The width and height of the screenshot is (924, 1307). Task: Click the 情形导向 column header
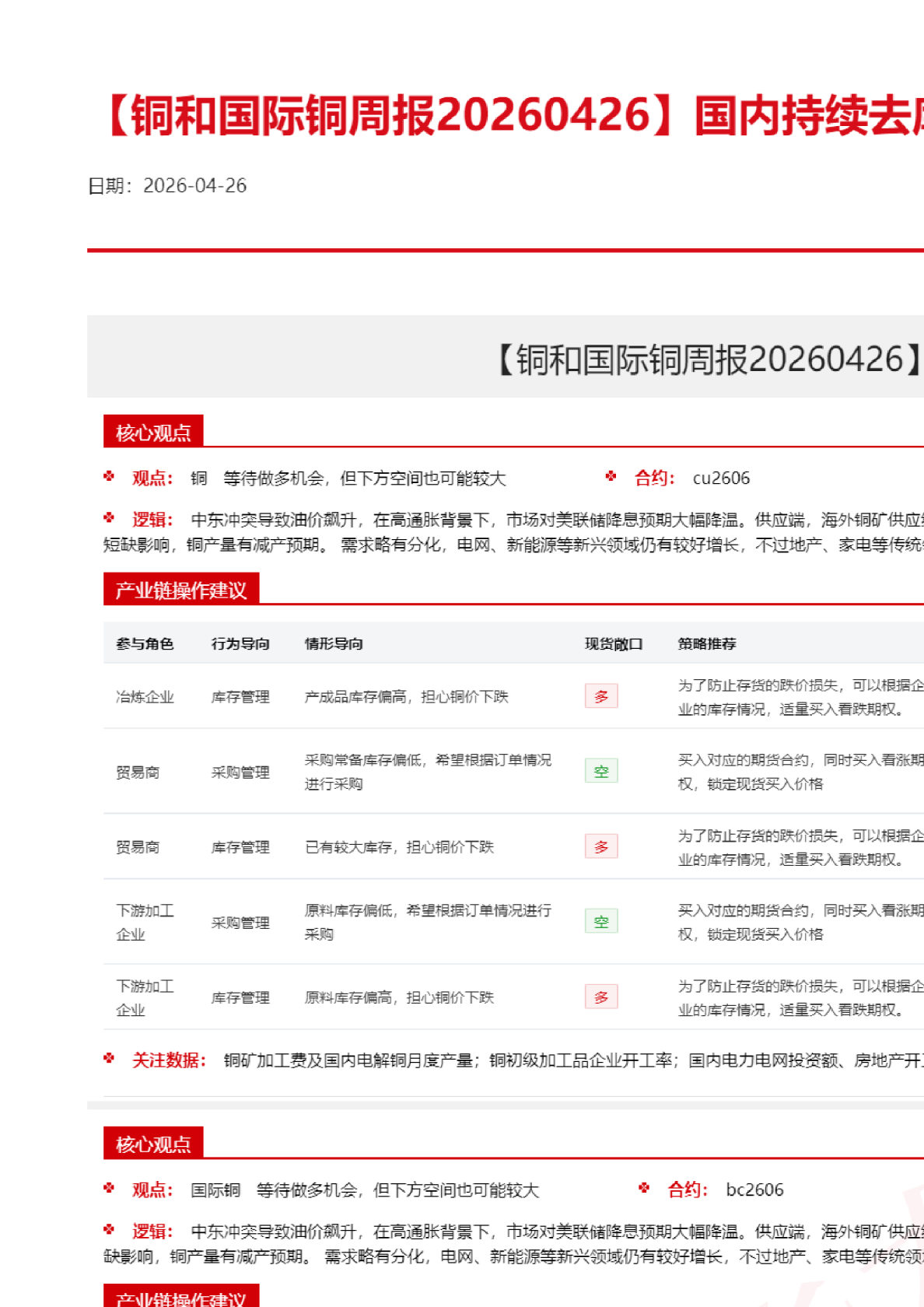point(334,643)
